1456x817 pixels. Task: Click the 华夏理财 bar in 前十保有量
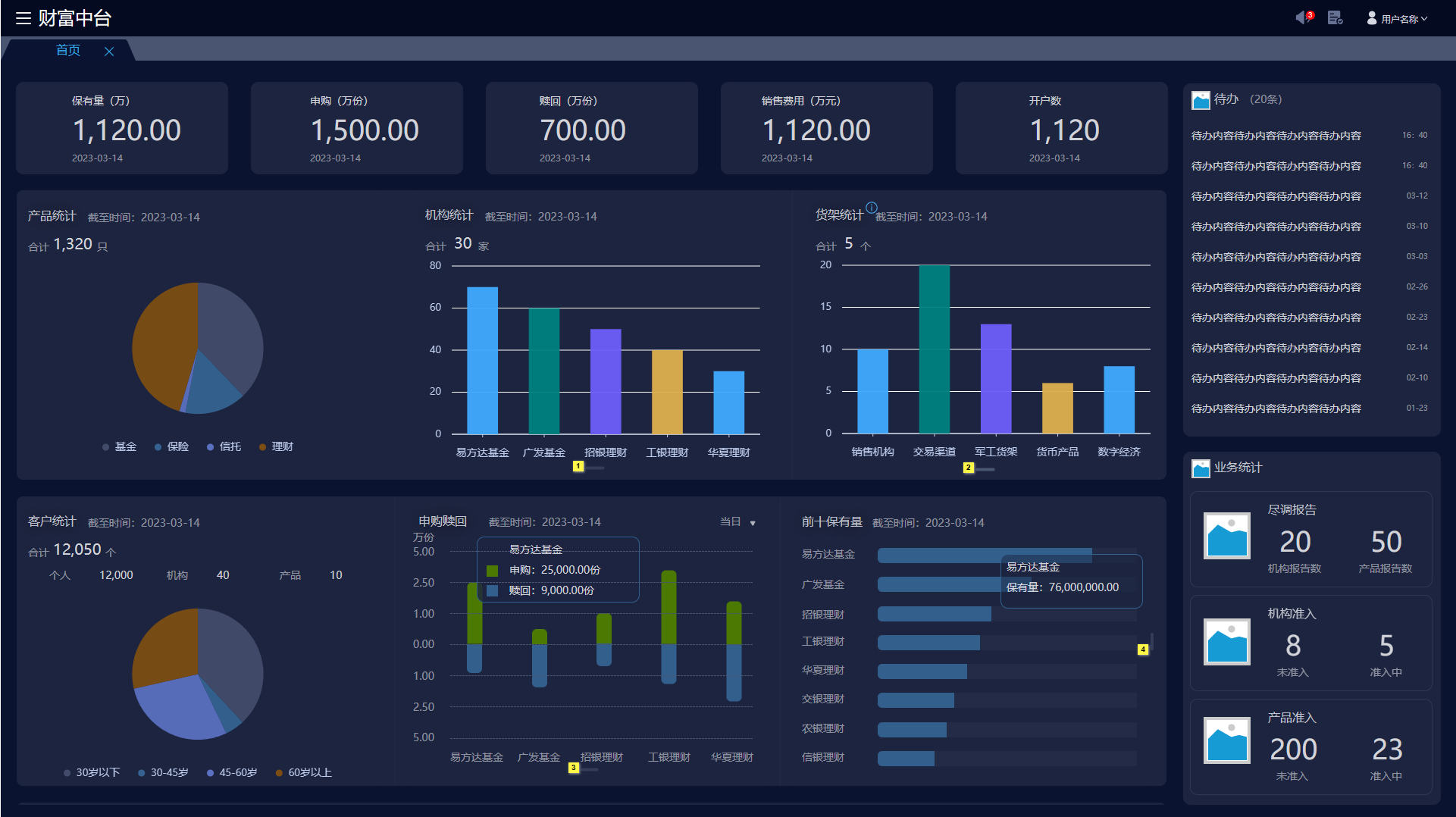pyautogui.click(x=922, y=671)
